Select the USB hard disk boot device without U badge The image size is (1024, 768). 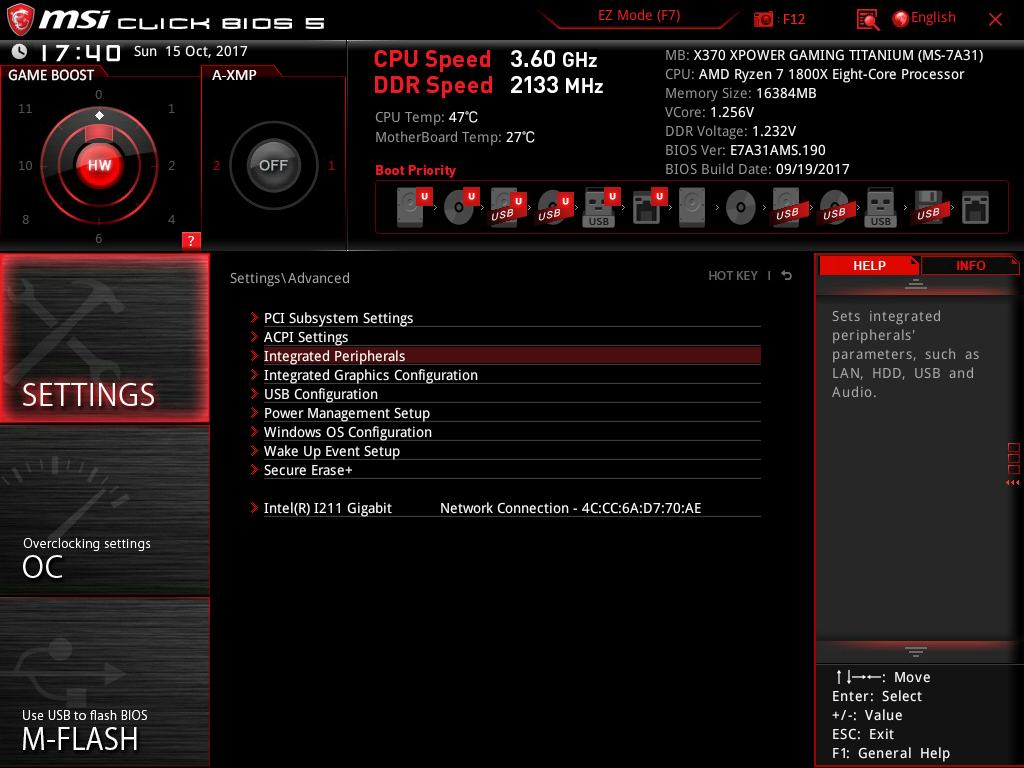tap(787, 208)
